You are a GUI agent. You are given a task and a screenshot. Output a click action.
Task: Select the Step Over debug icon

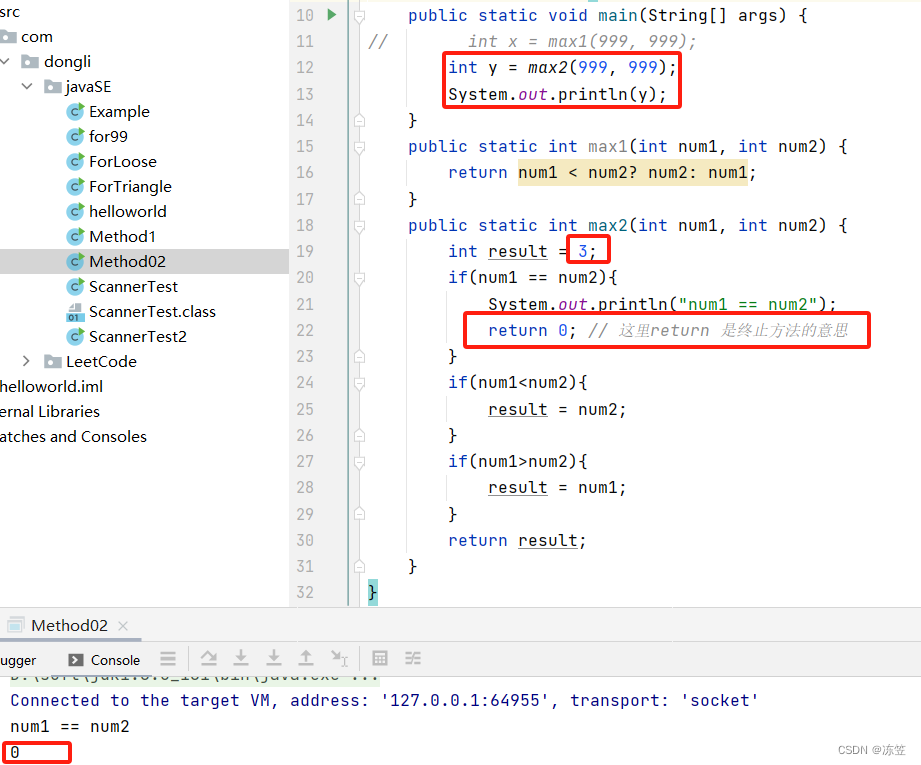coord(209,658)
